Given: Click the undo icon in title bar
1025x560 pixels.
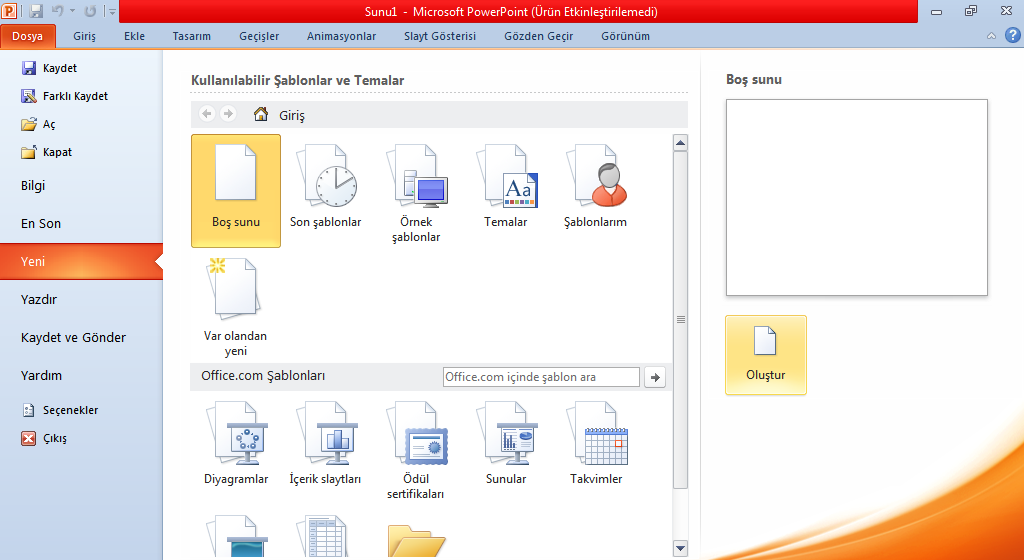Looking at the screenshot, I should [x=58, y=11].
